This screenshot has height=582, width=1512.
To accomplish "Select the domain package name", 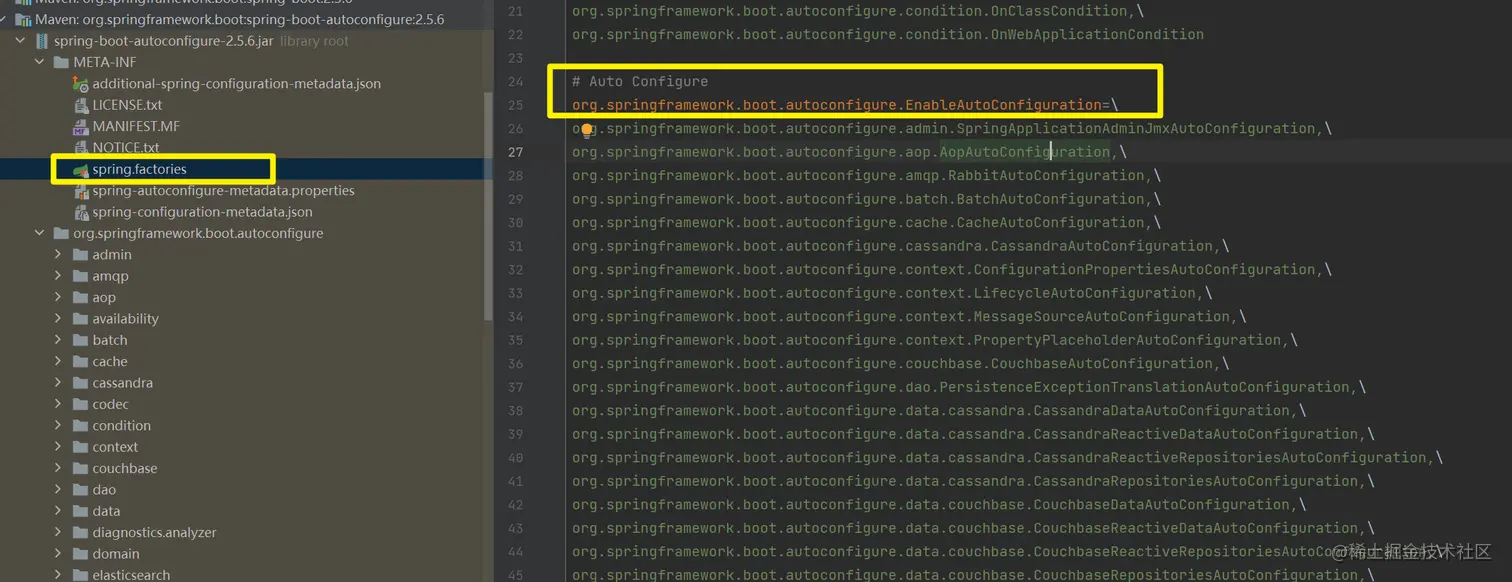I will point(116,554).
